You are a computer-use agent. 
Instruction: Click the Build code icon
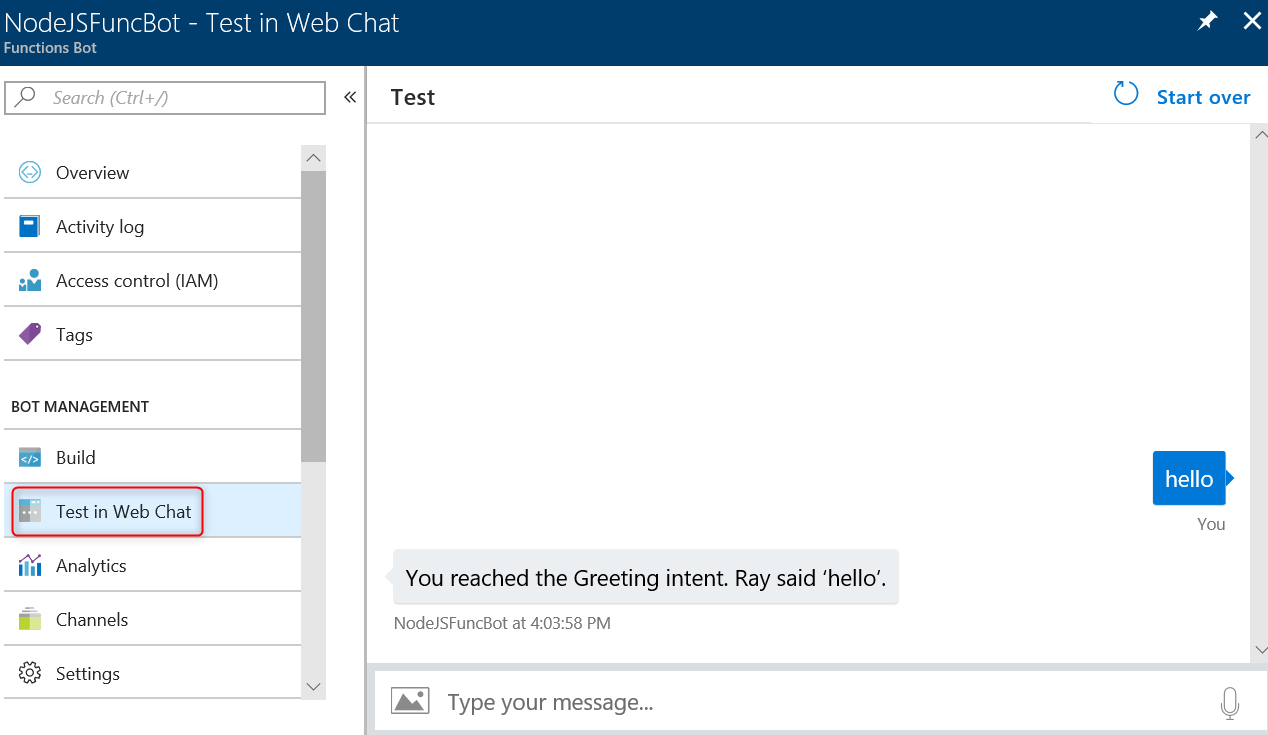tap(30, 458)
